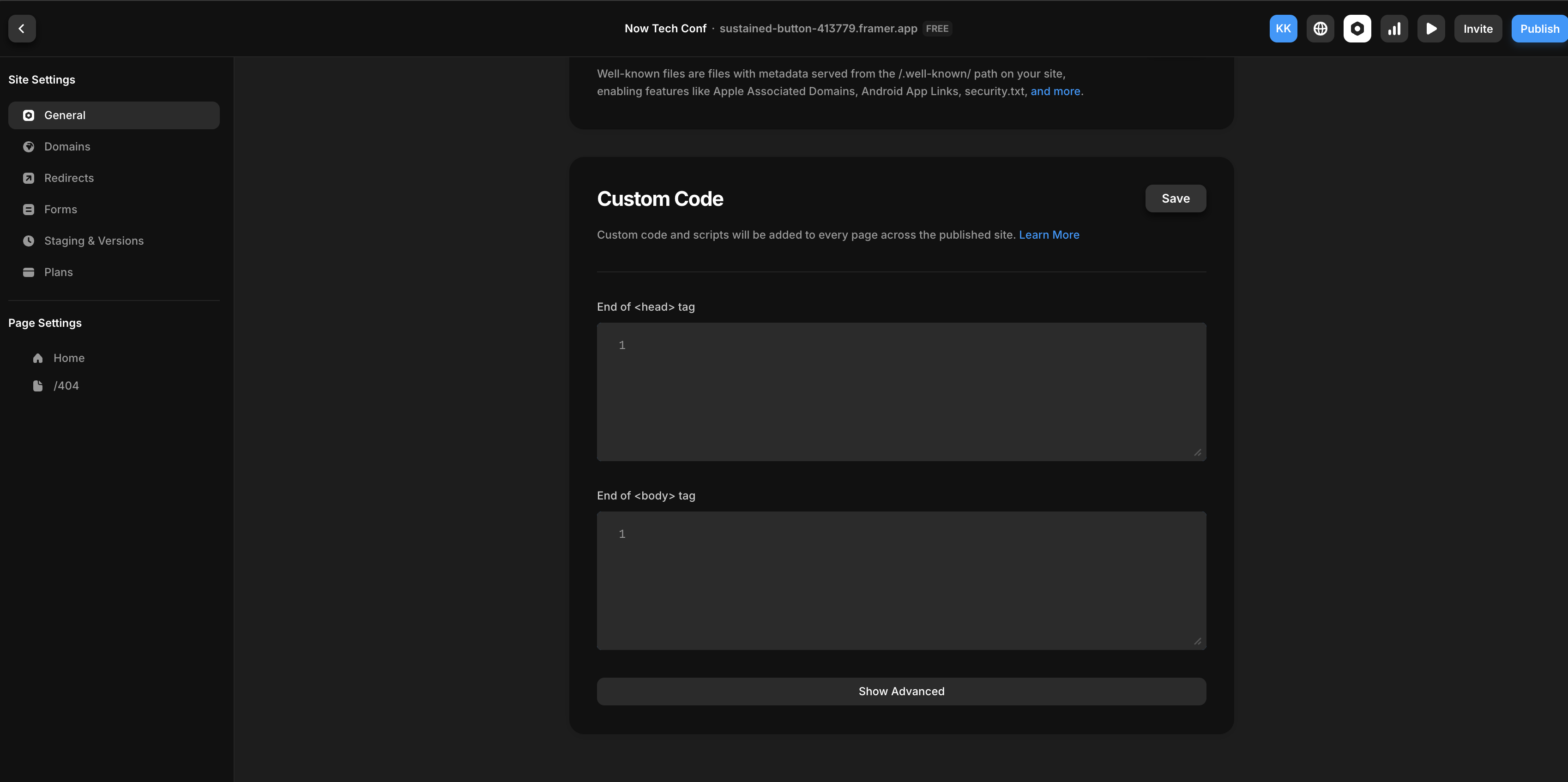Click the 'End of <body> tag' label

point(646,495)
